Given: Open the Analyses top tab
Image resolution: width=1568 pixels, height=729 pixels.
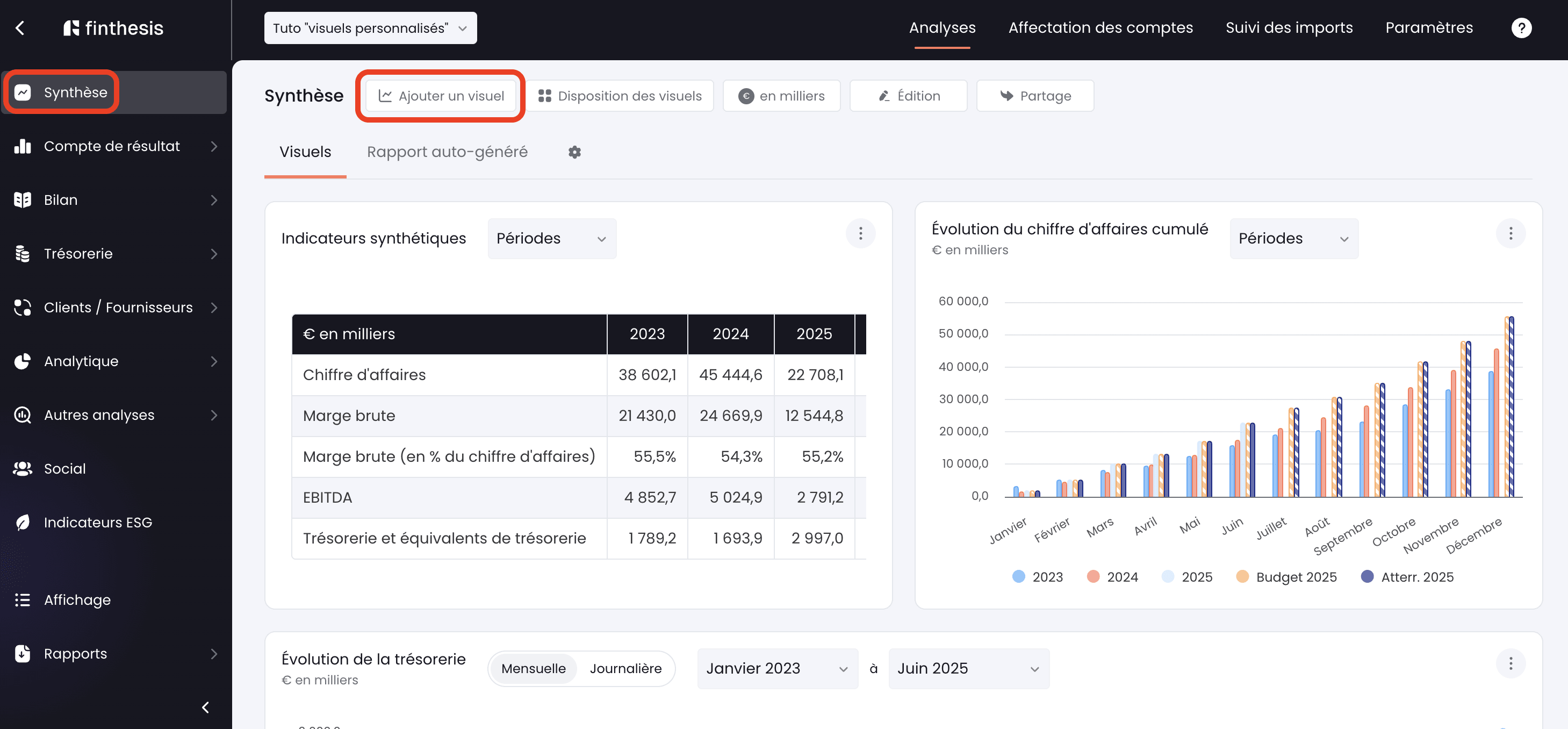Looking at the screenshot, I should 941,28.
